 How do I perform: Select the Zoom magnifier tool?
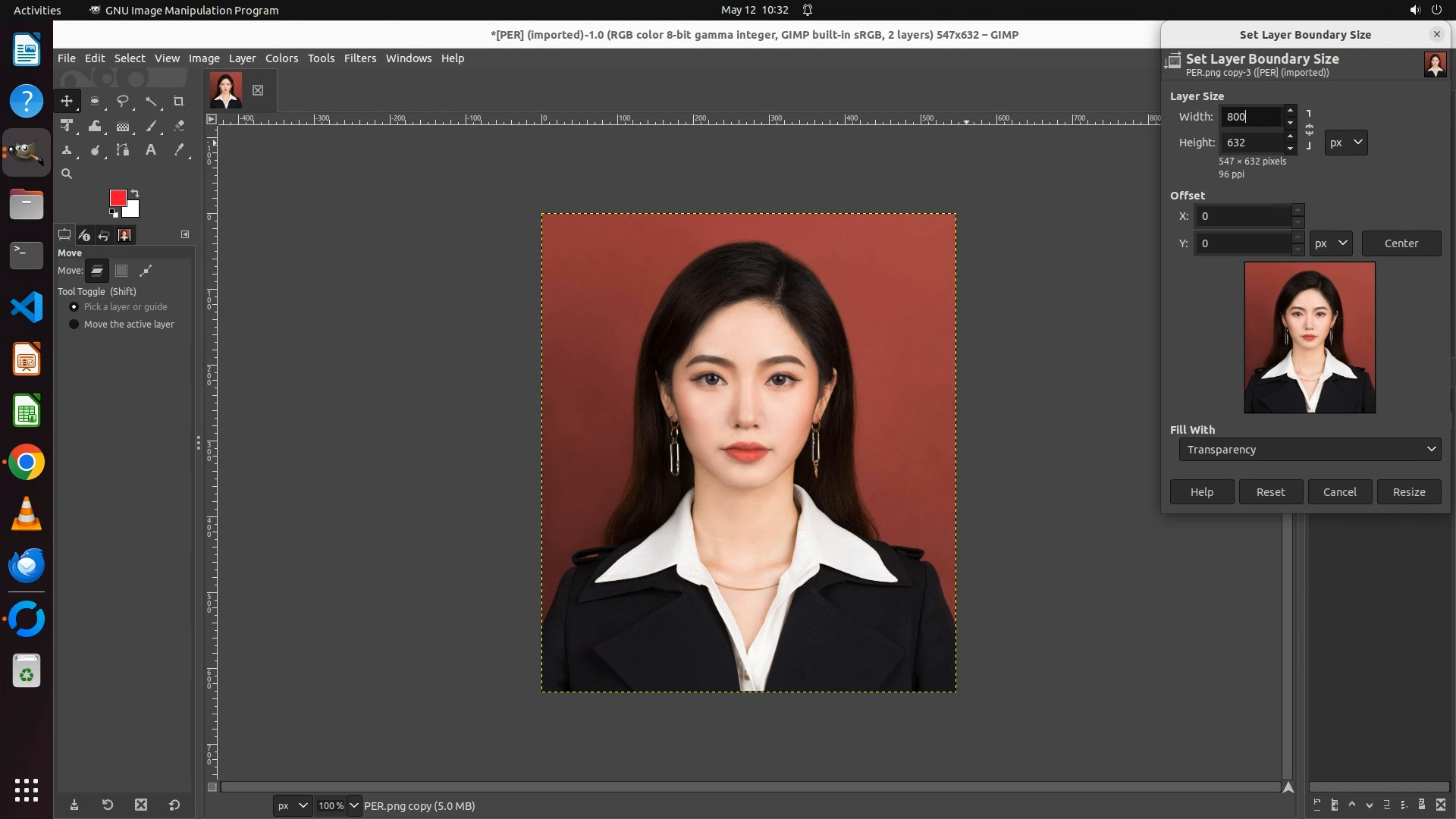pyautogui.click(x=67, y=174)
